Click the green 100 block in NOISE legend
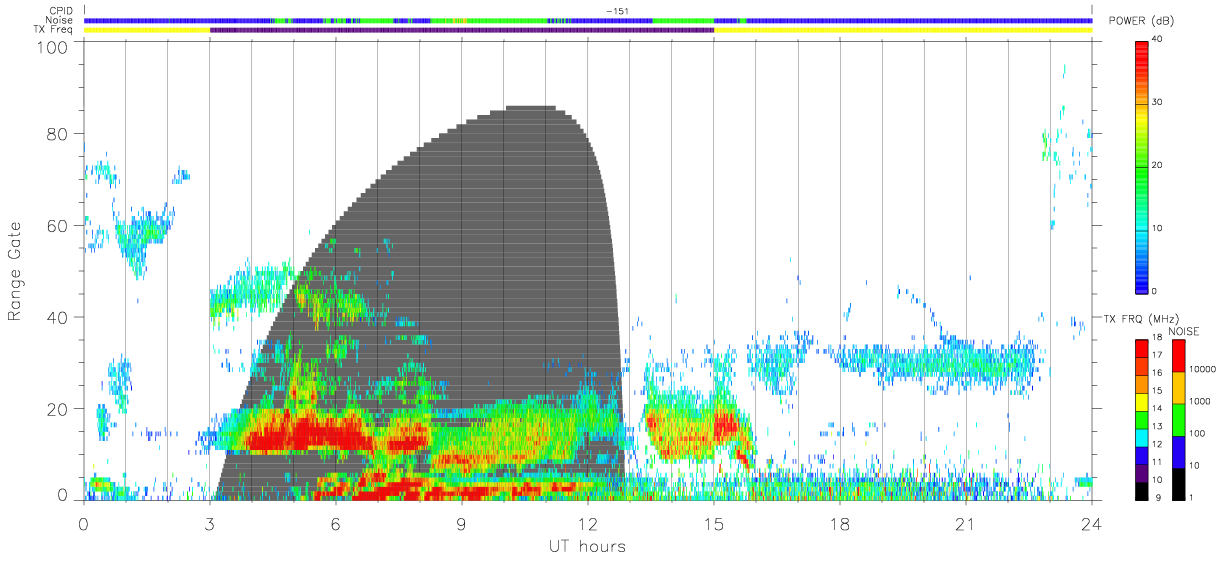1228x567 pixels. tap(1177, 420)
